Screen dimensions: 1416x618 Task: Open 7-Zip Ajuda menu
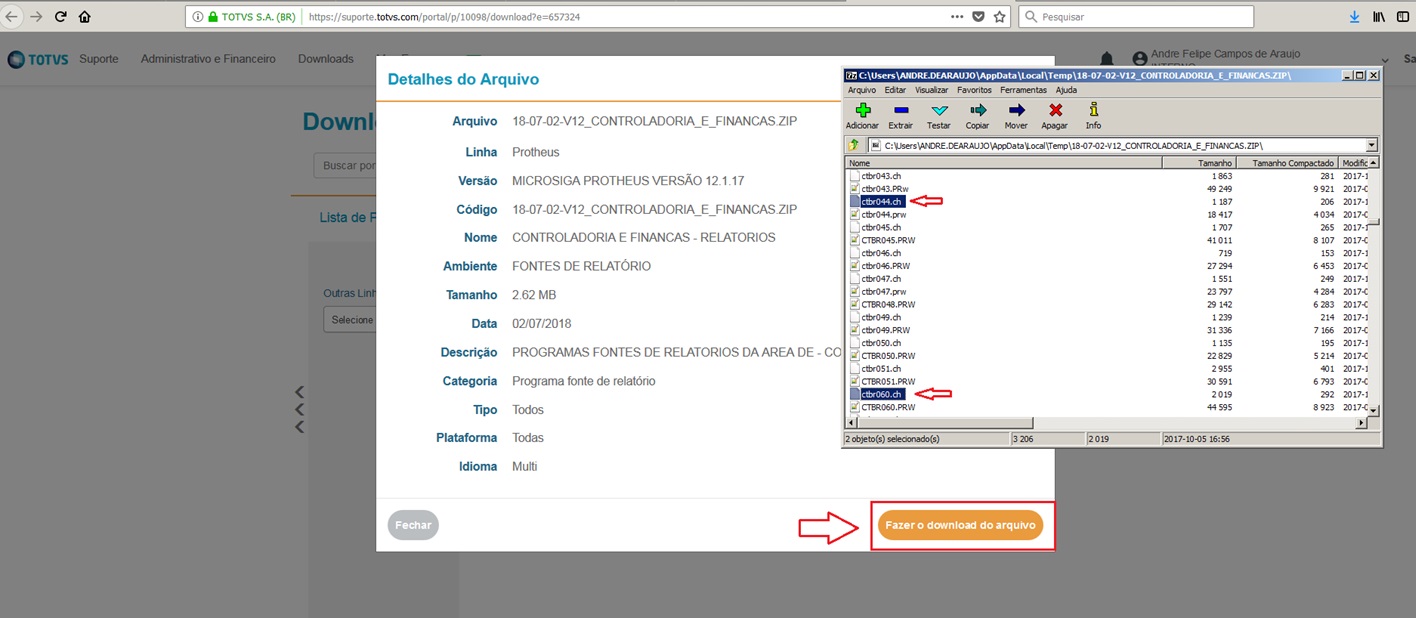[1066, 90]
